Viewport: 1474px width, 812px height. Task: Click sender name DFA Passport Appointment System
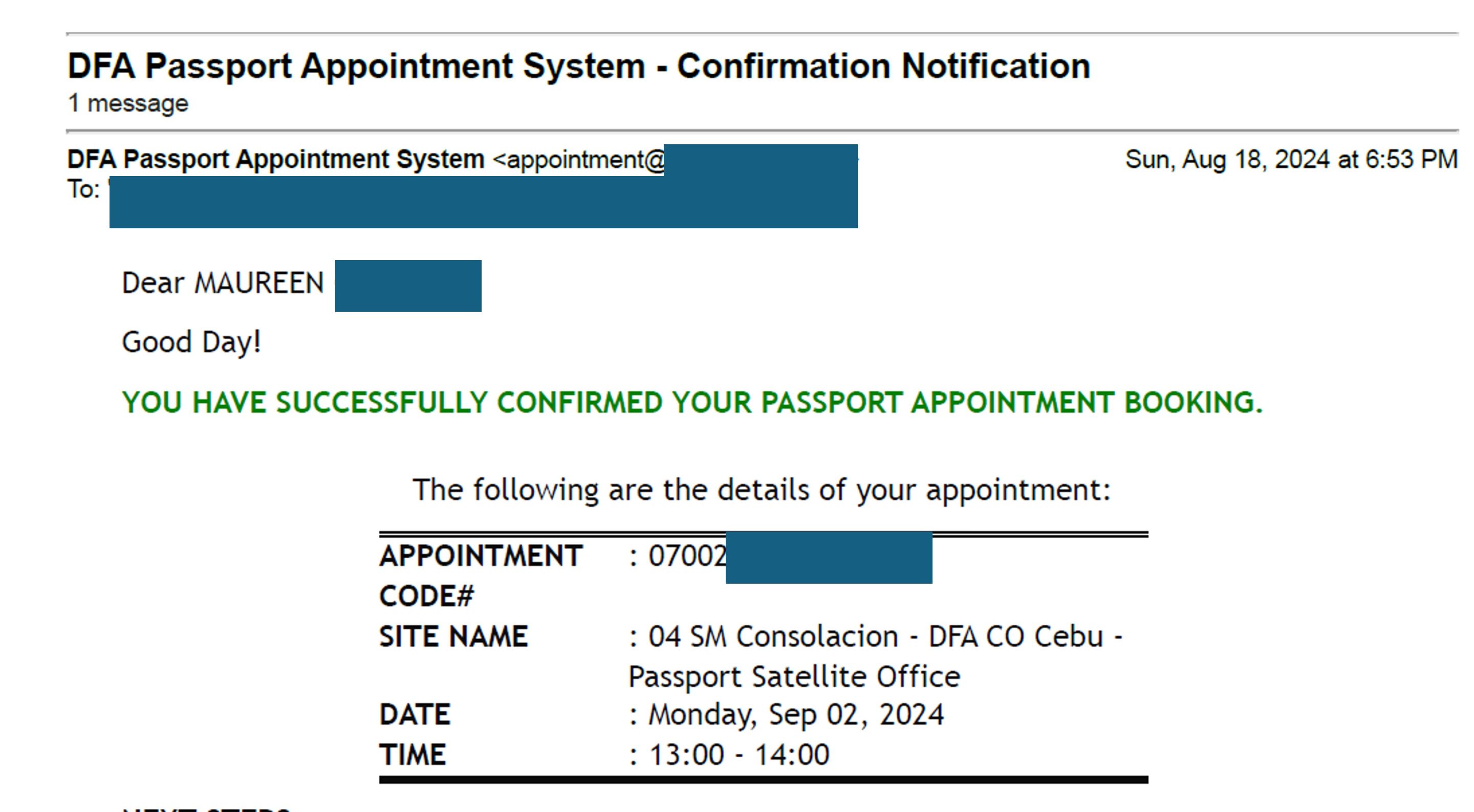[x=276, y=159]
